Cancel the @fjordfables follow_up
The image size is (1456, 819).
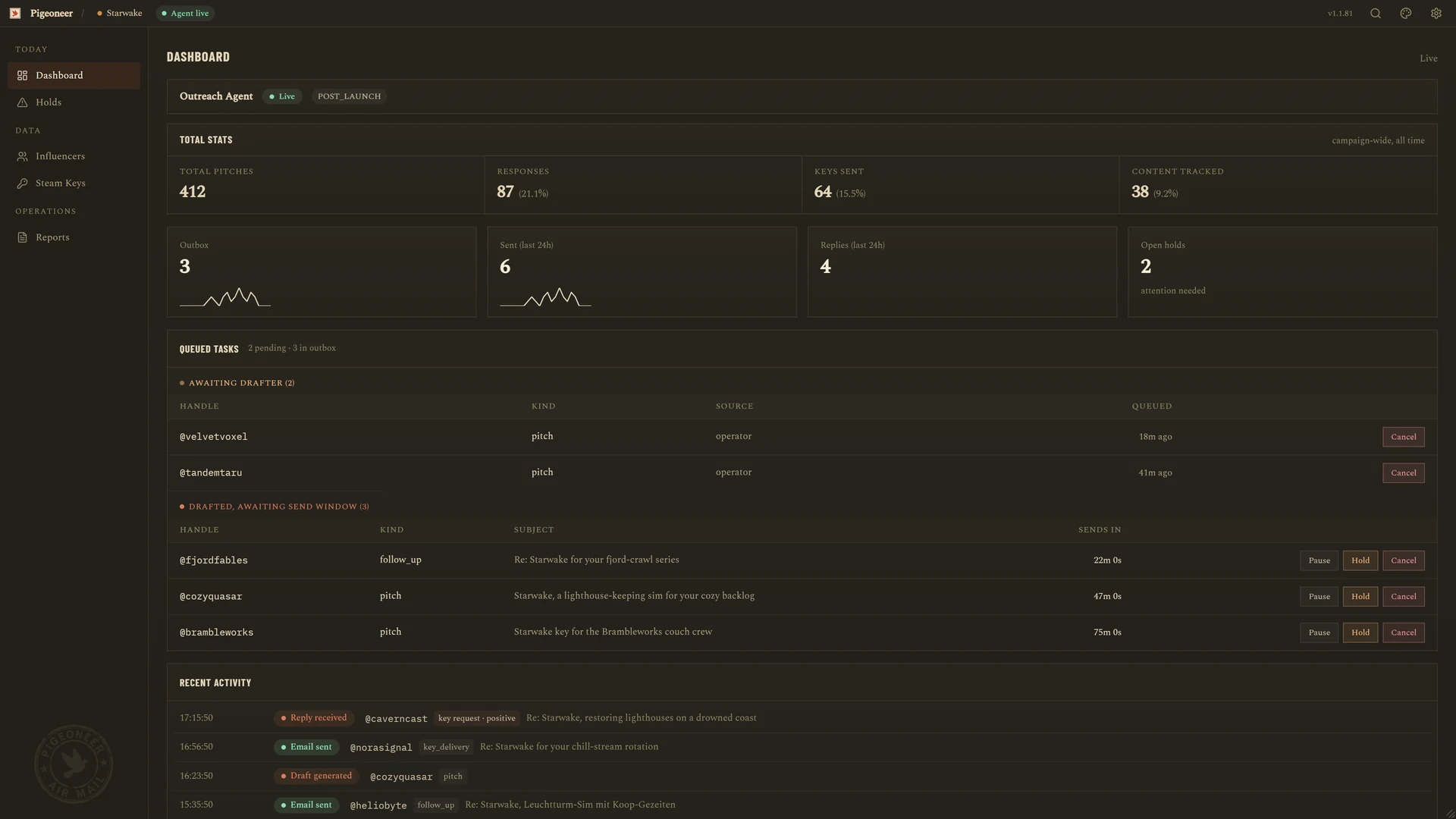pos(1403,561)
